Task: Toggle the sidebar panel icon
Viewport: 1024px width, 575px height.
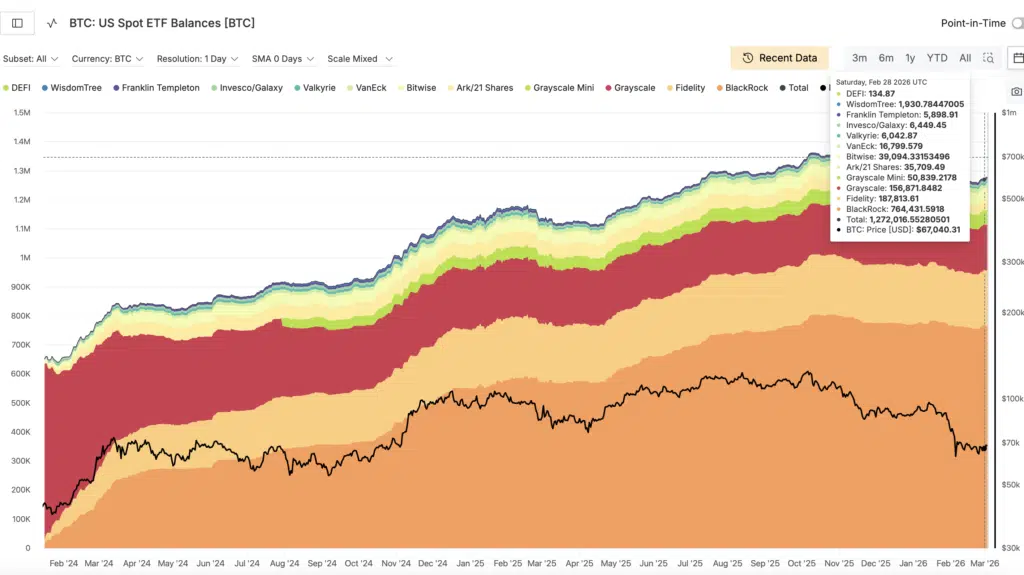Action: [x=17, y=23]
